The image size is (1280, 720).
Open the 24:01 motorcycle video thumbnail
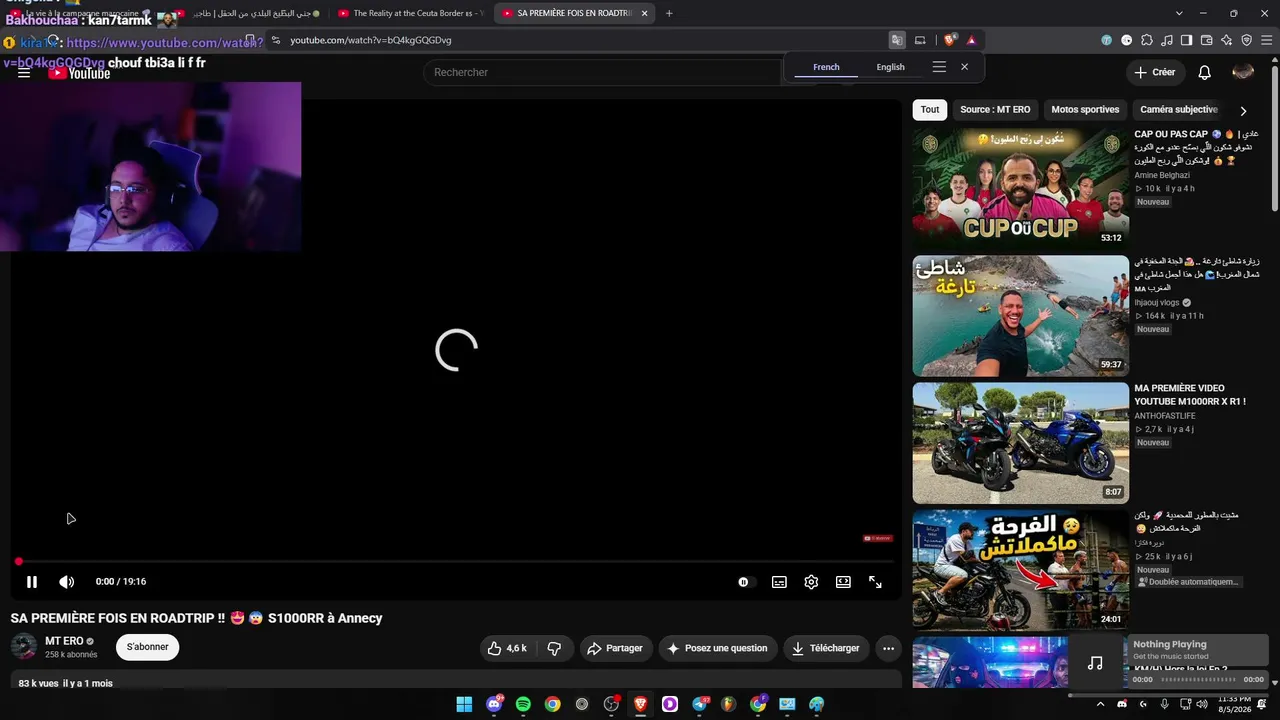pos(1021,570)
